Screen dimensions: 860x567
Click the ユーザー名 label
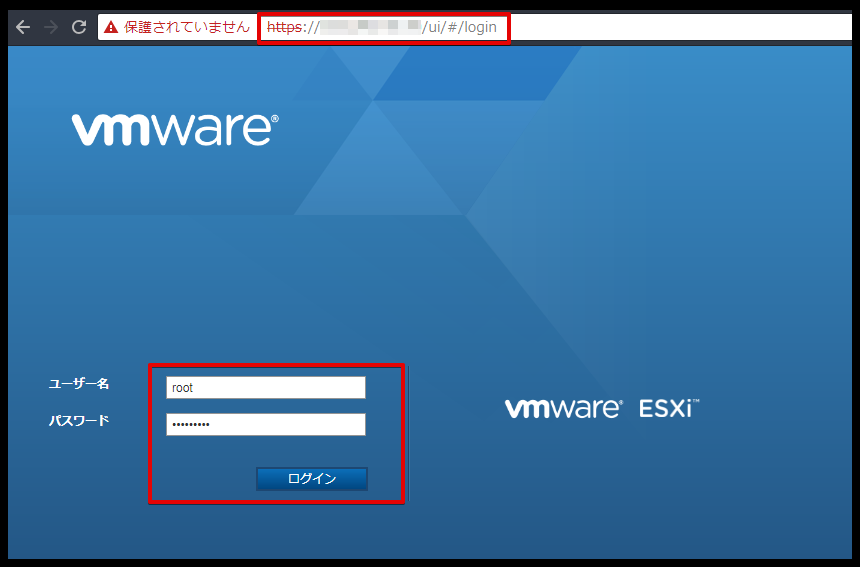[79, 383]
